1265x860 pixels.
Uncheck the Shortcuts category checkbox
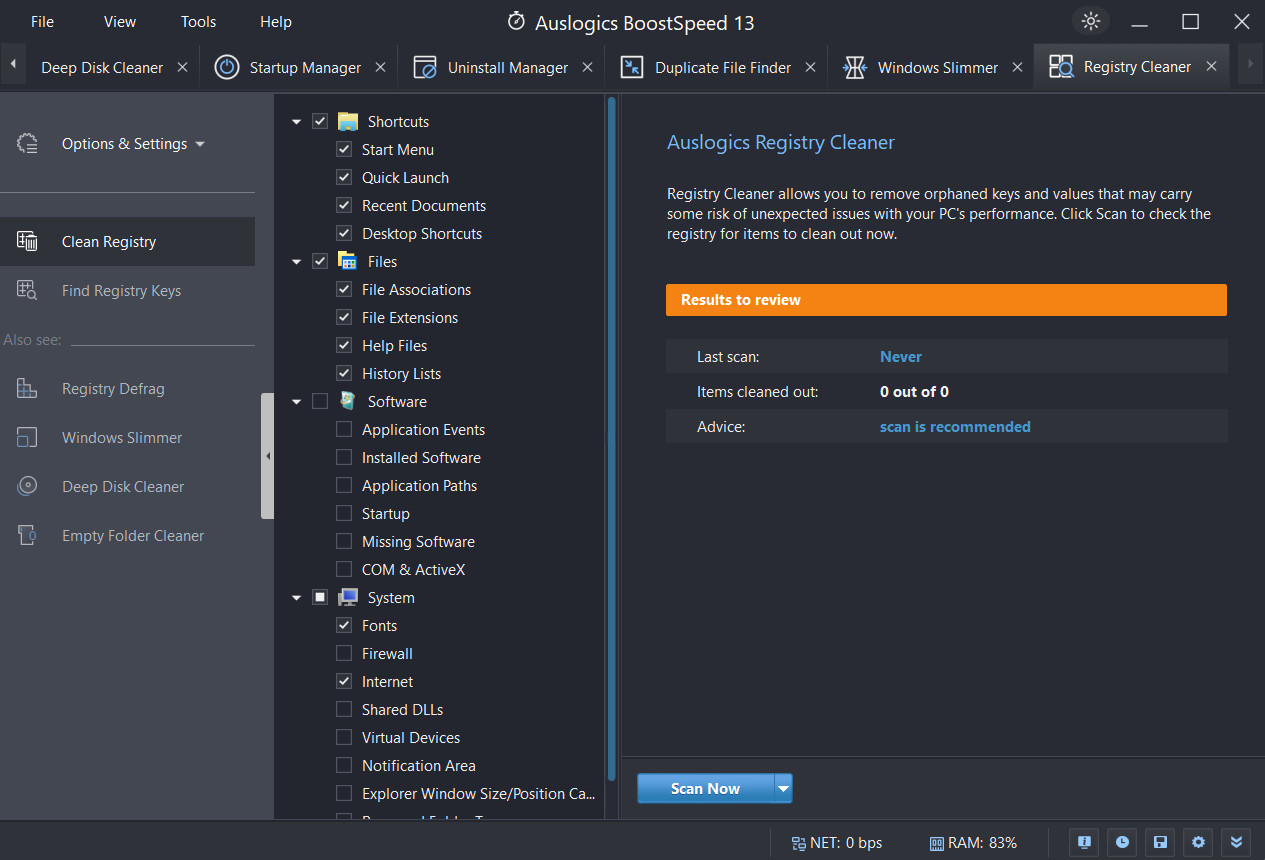[x=320, y=121]
